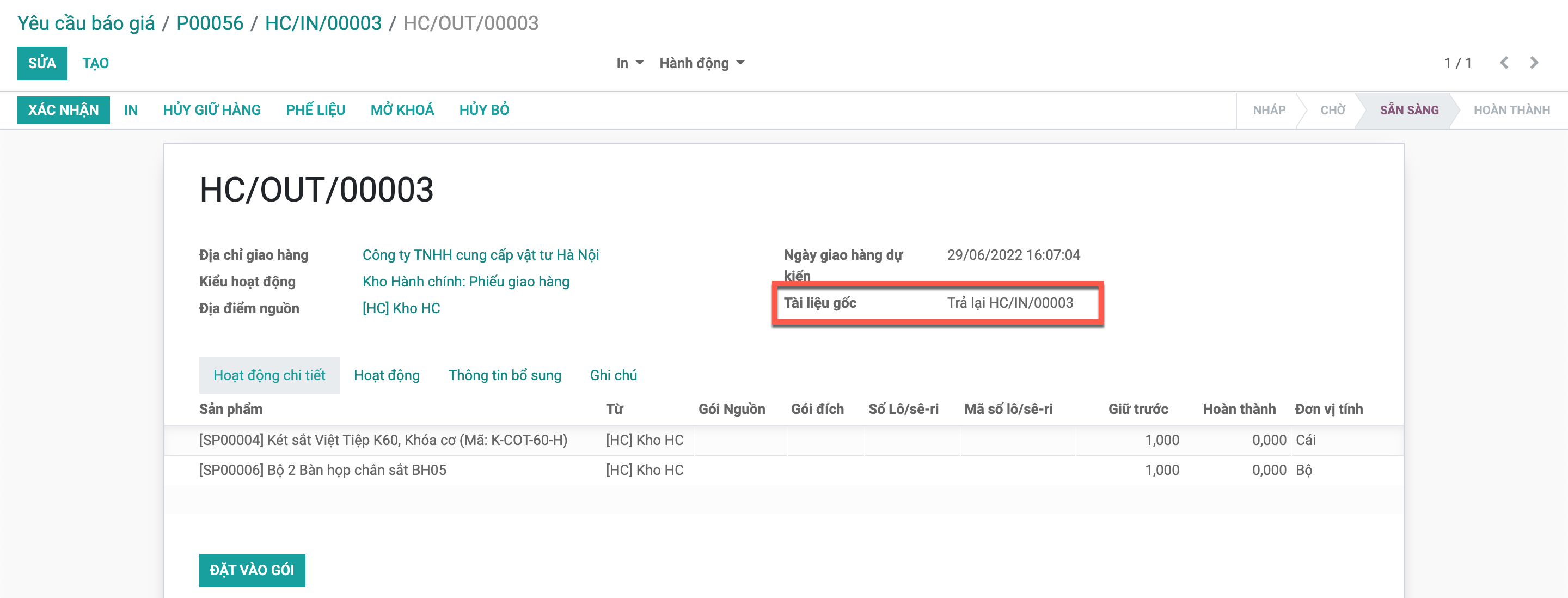Open the Thông tin bổ sung tab
The width and height of the screenshot is (1568, 598).
(x=504, y=375)
